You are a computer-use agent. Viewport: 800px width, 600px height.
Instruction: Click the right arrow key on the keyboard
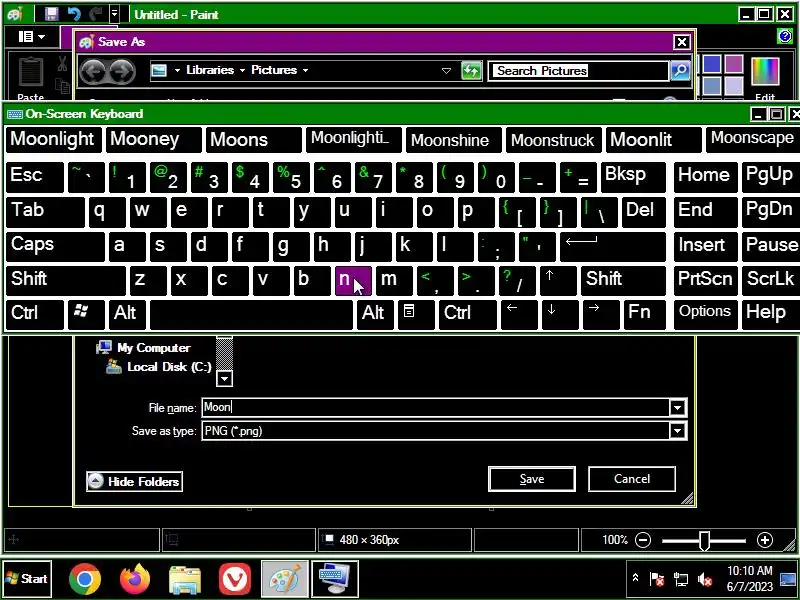pos(601,314)
